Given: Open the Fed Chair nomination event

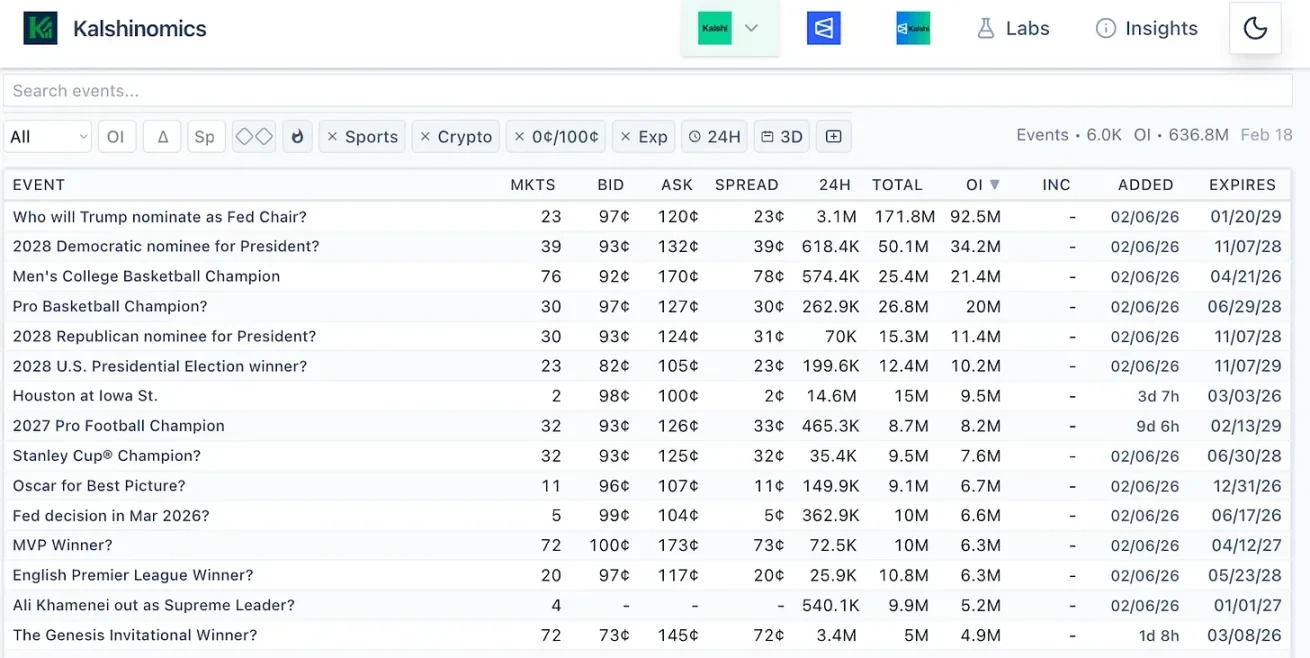Looking at the screenshot, I should coord(159,216).
